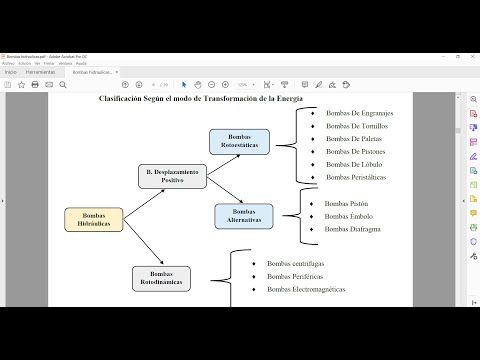Click the Bombas Hidráulicas yellow box
480x360 pixels.
click(94, 220)
